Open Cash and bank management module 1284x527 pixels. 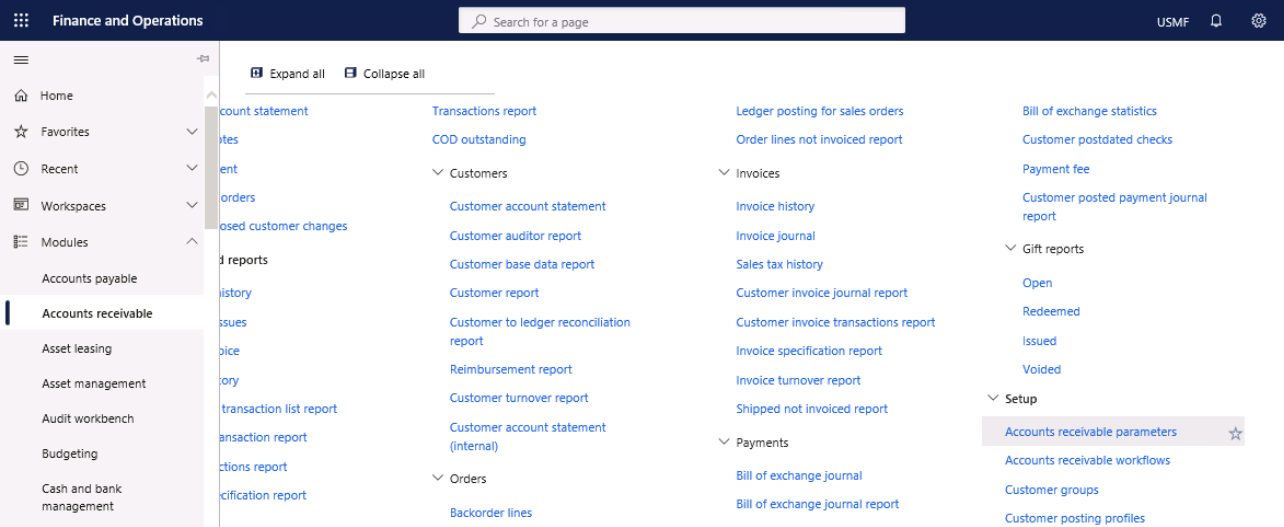[x=81, y=498]
